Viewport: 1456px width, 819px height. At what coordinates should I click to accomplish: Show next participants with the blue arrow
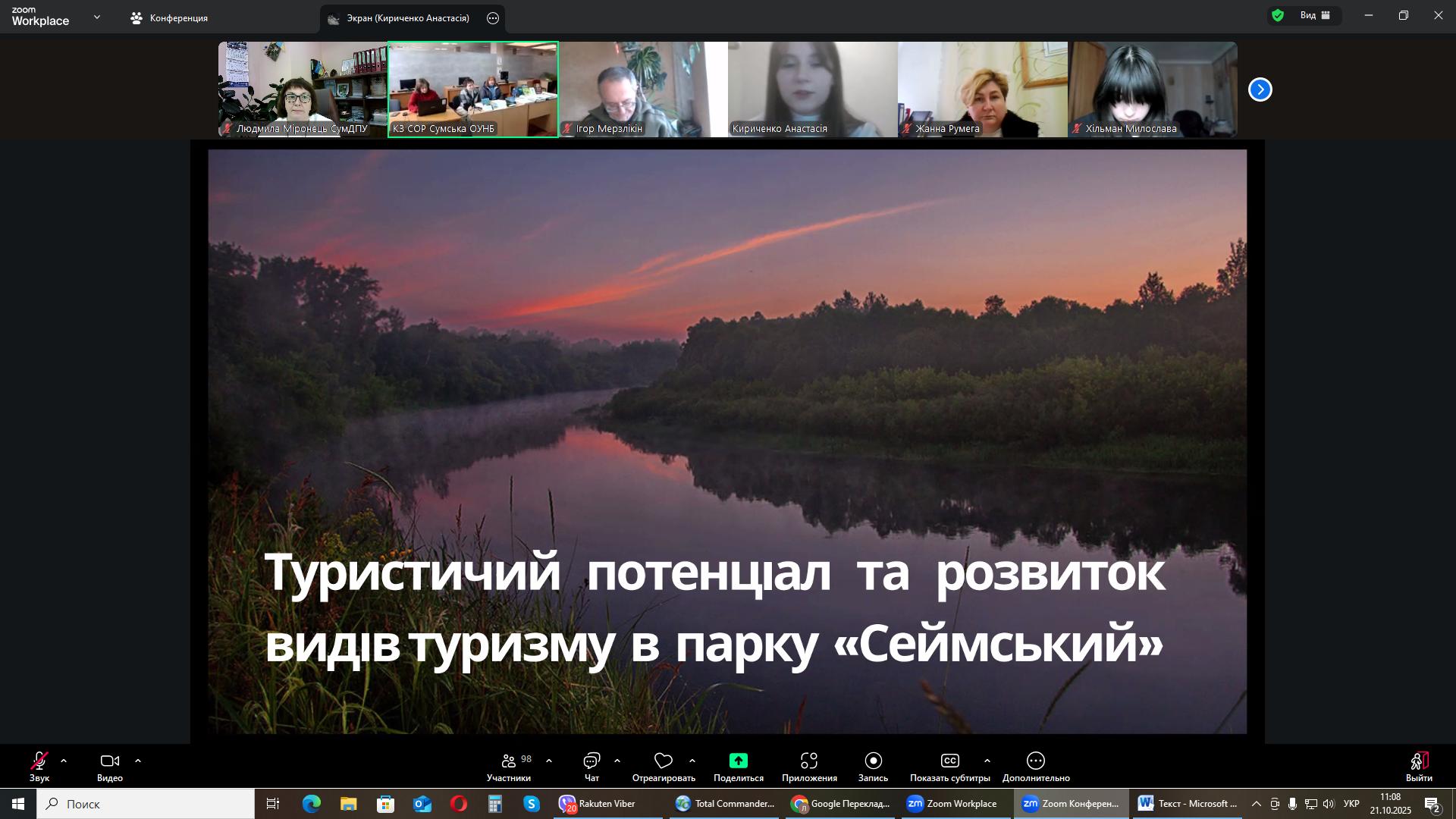[x=1260, y=89]
